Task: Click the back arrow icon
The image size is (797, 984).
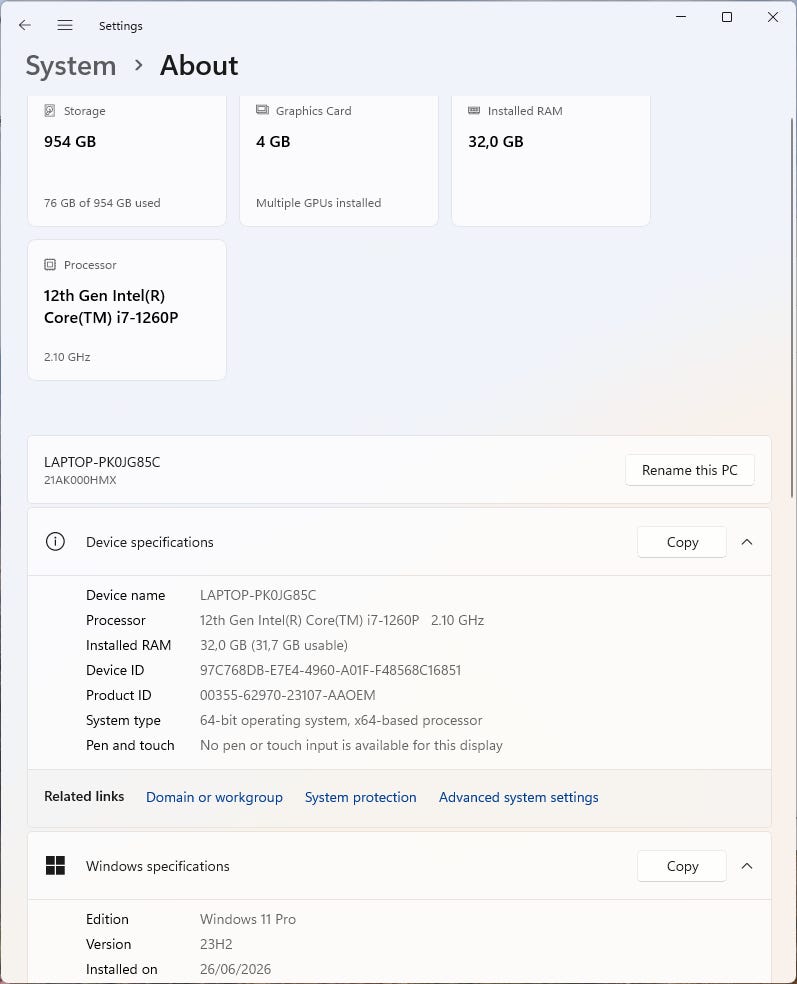Action: (x=25, y=25)
